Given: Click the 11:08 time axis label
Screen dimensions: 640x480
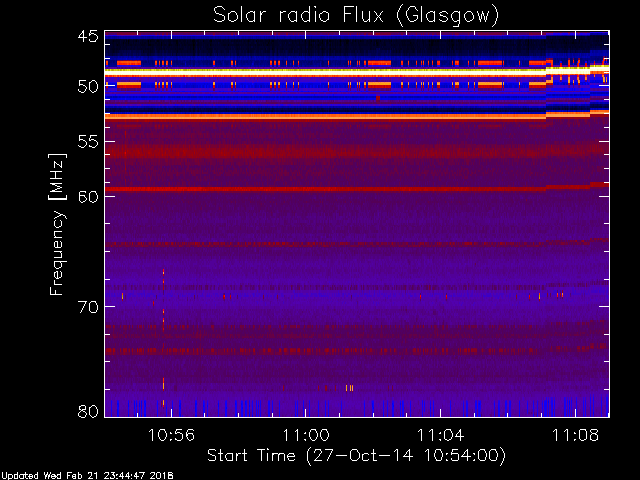Looking at the screenshot, I should tap(576, 435).
